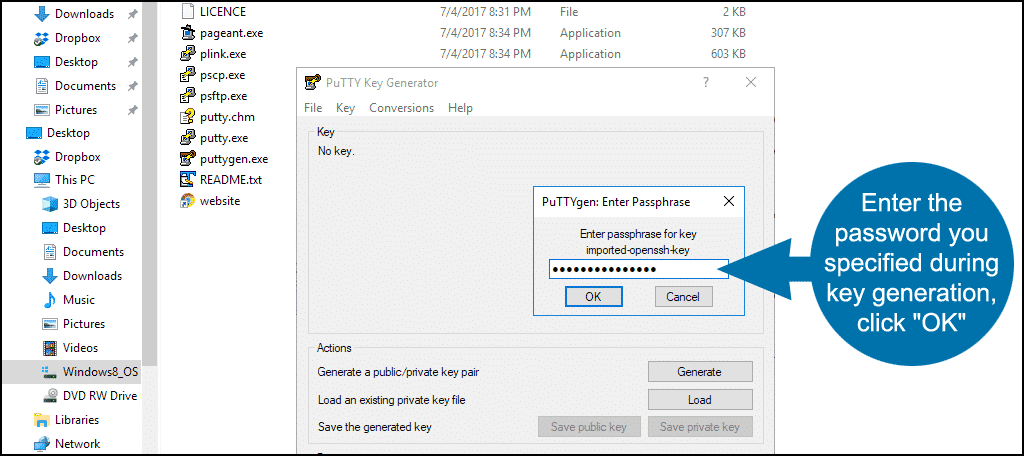Click the Downloads quick access arrow icon
1024x456 pixels.
42,14
